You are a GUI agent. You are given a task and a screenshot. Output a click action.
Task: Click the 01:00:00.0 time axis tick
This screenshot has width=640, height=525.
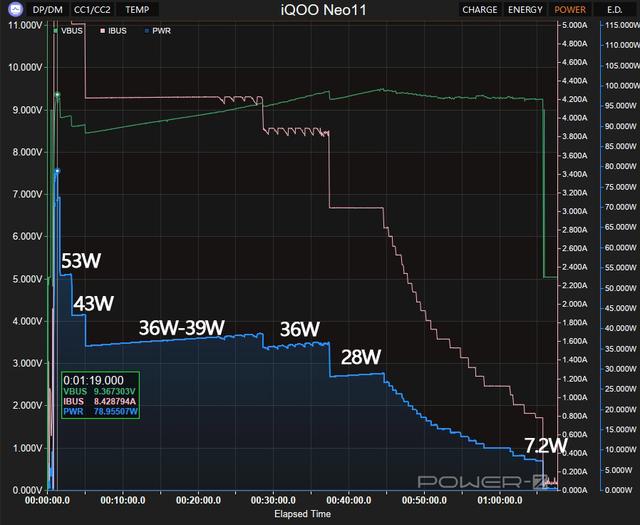coord(500,500)
